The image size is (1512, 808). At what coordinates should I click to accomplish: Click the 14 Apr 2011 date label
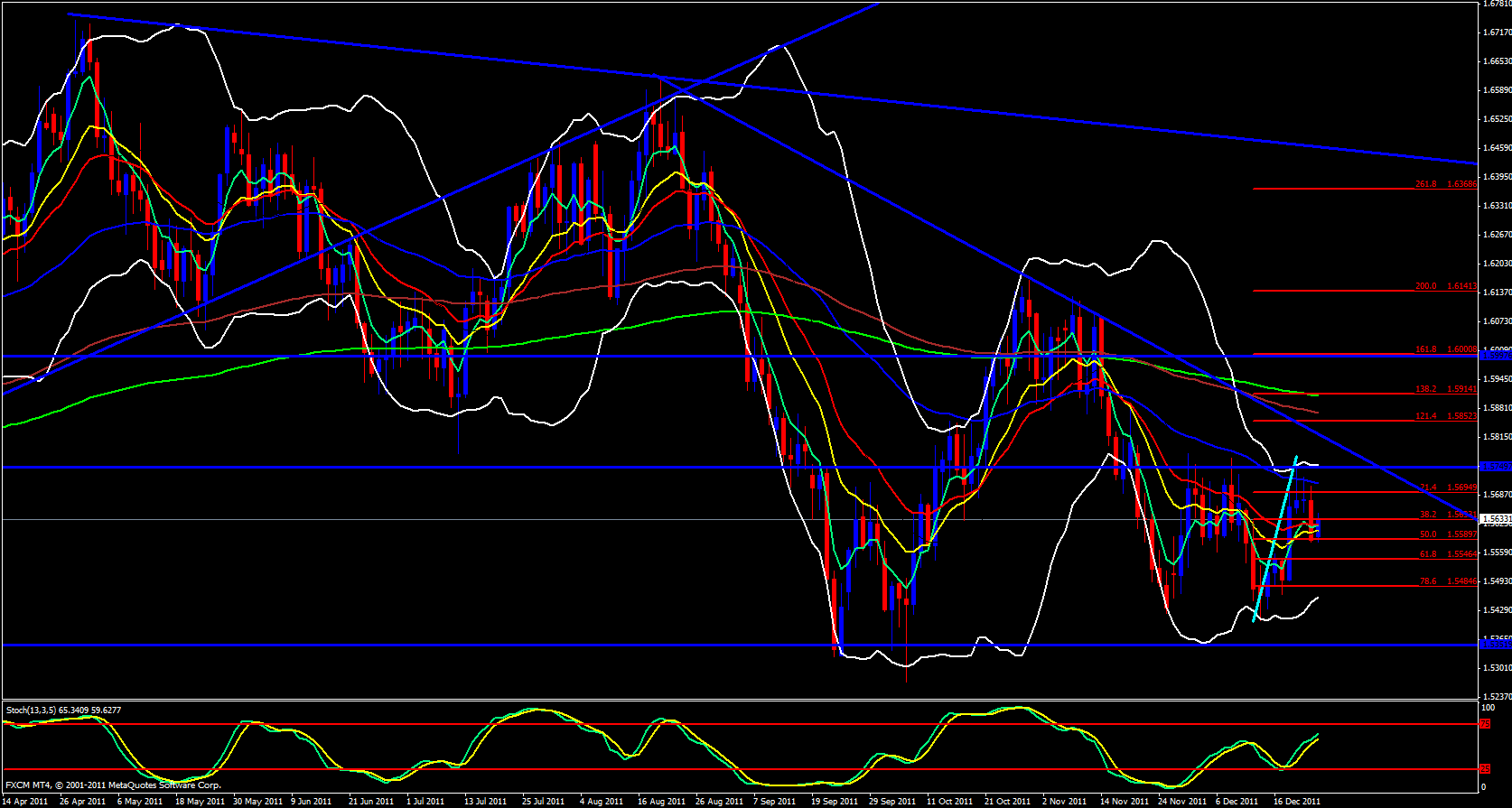point(25,801)
